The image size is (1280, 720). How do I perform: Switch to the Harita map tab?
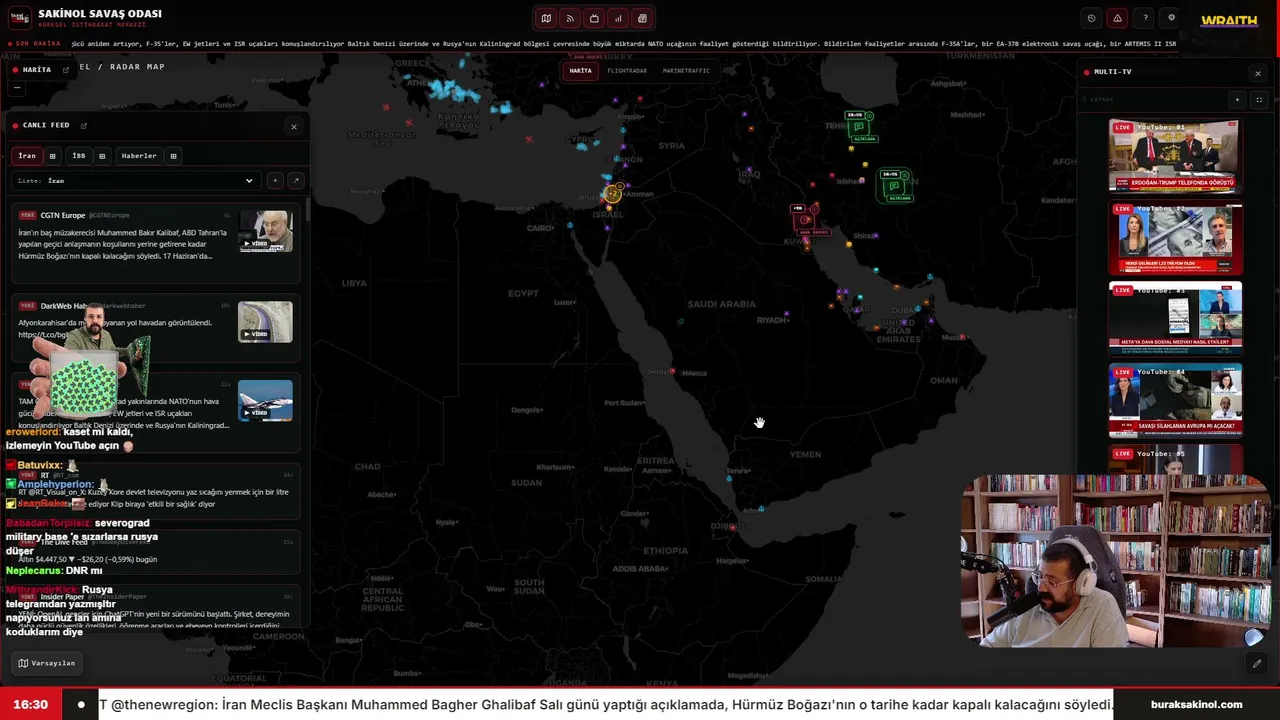point(580,71)
